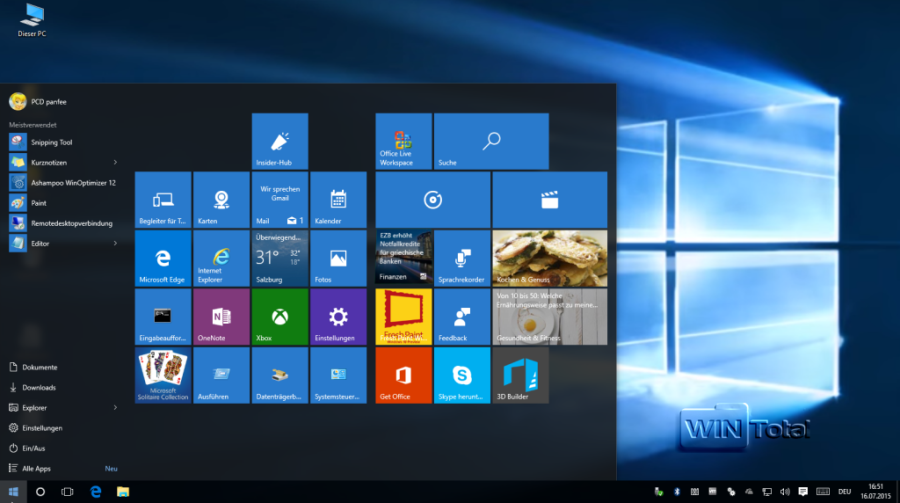Open Alle Apps list
The height and width of the screenshot is (503, 900).
(36, 468)
